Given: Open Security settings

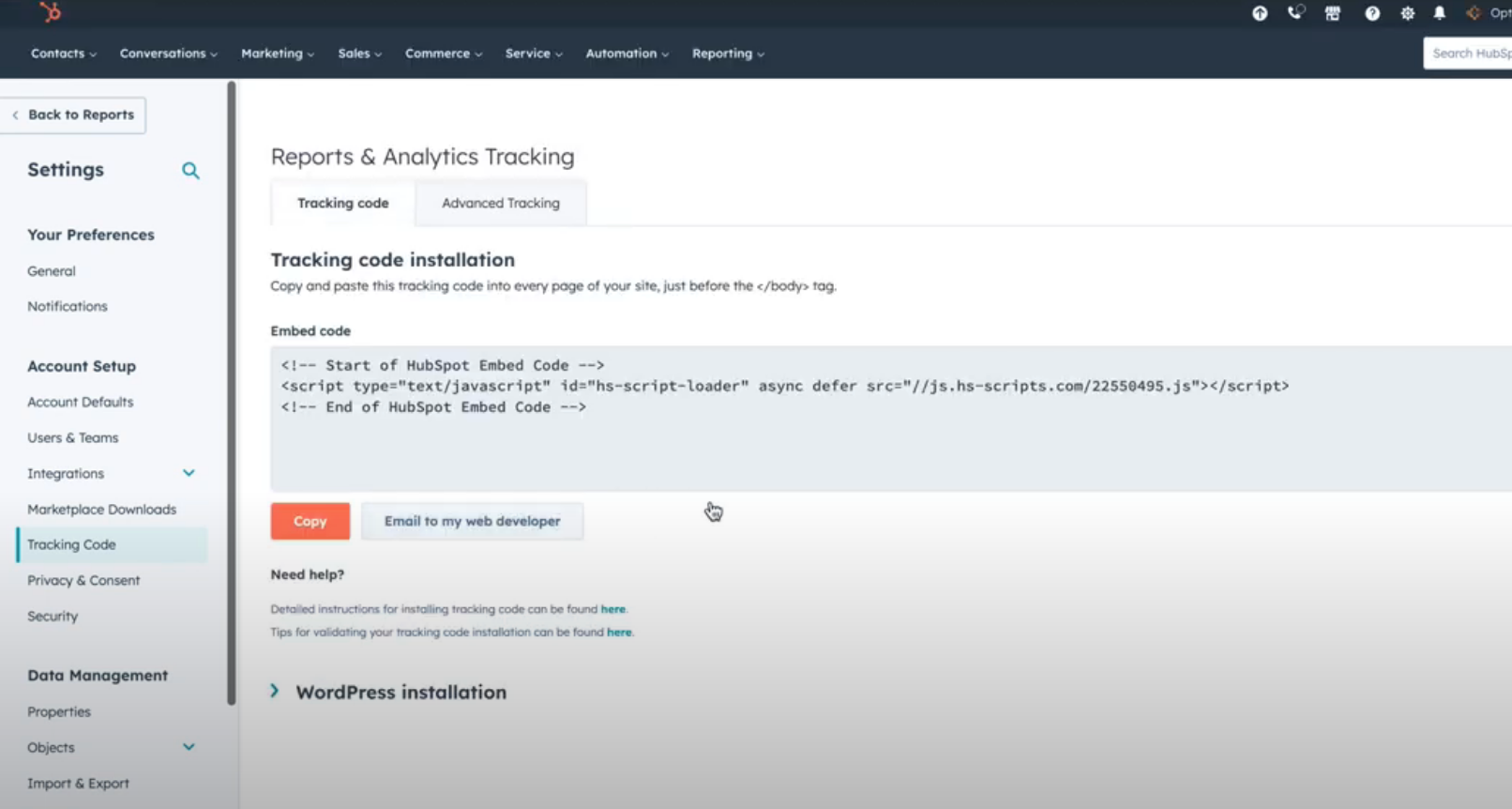Looking at the screenshot, I should click(53, 616).
